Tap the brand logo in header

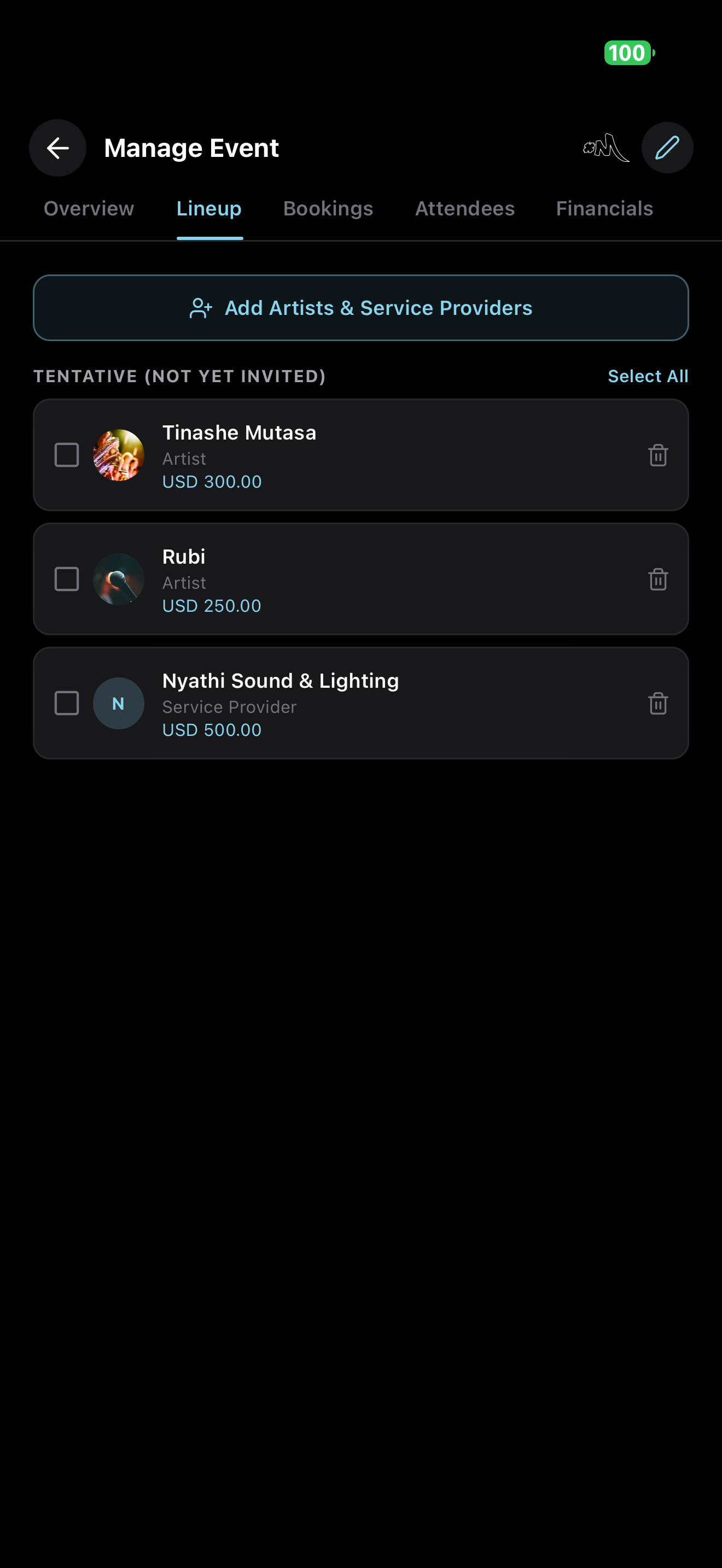[x=605, y=148]
